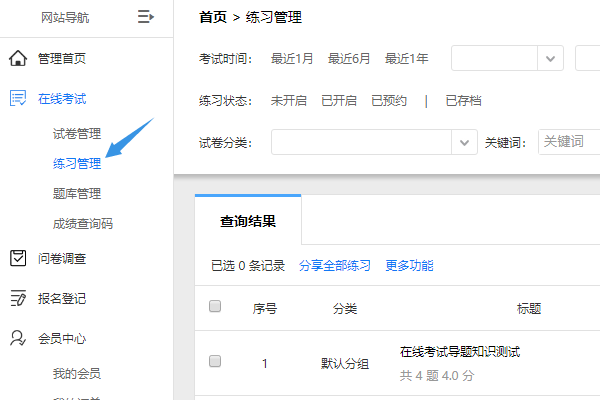Click 共 4 题 4.0 分 text
The image size is (600, 400).
click(437, 376)
